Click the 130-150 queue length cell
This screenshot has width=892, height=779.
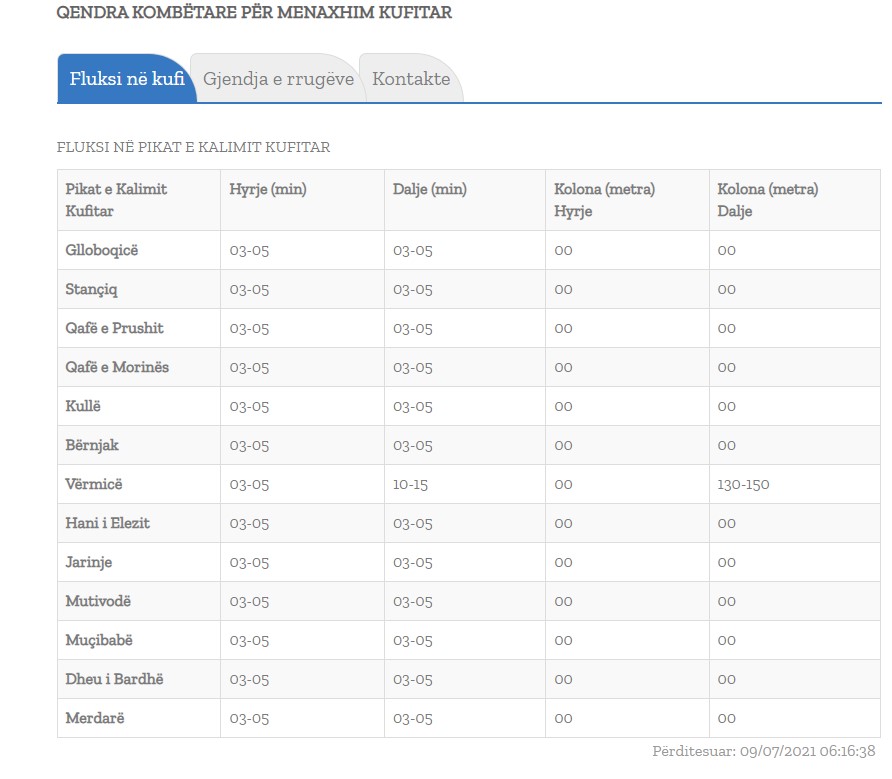pos(743,484)
